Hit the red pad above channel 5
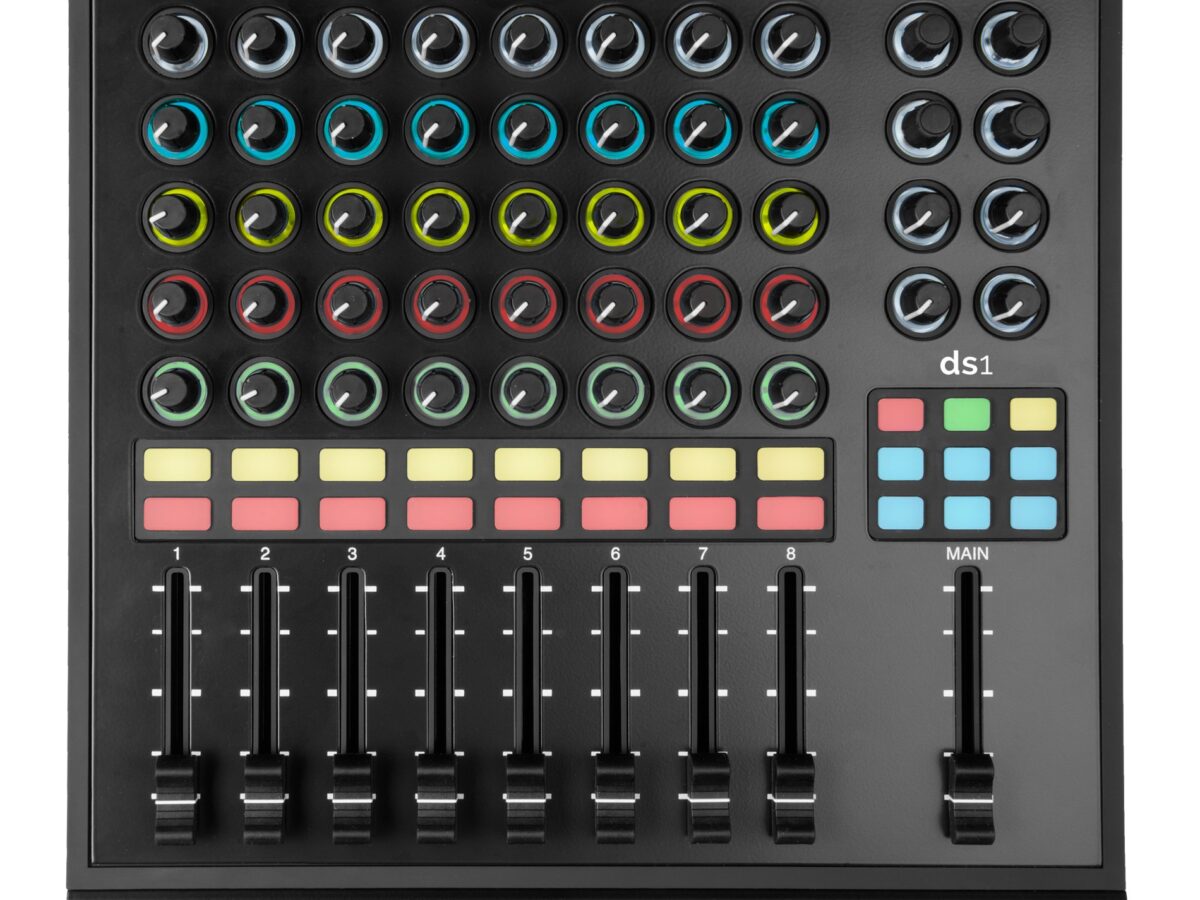The height and width of the screenshot is (900, 1200). pyautogui.click(x=527, y=514)
